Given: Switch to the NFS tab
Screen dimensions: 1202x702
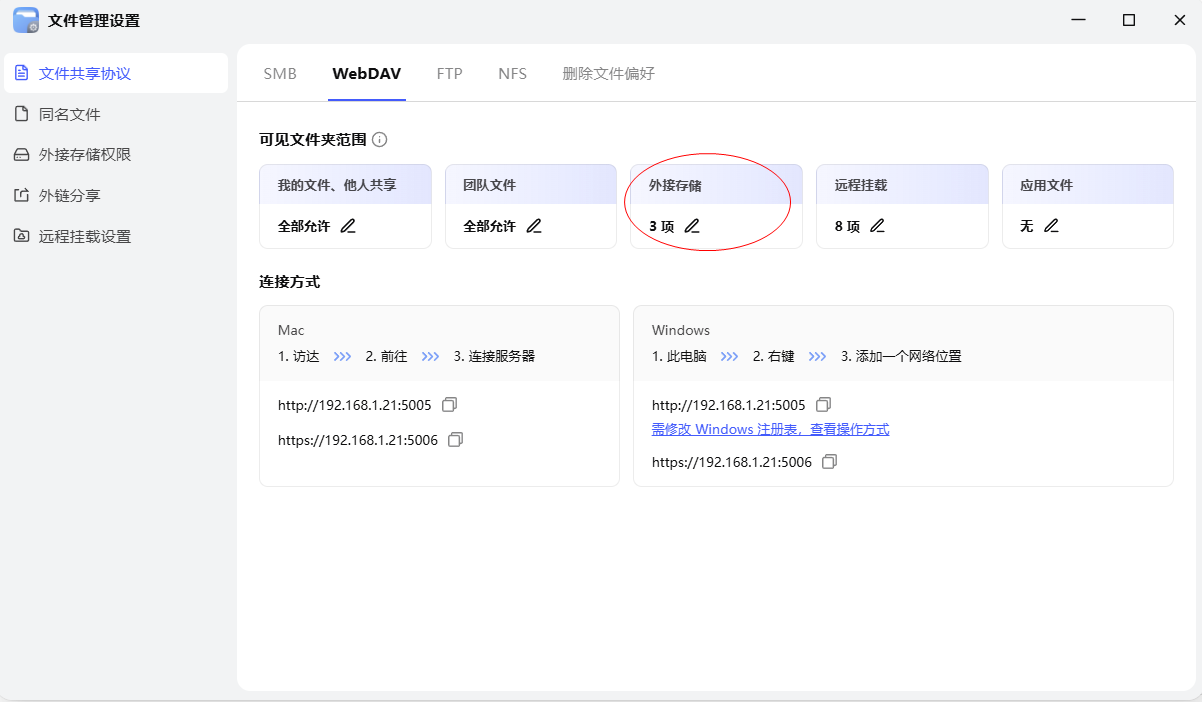Looking at the screenshot, I should [512, 73].
